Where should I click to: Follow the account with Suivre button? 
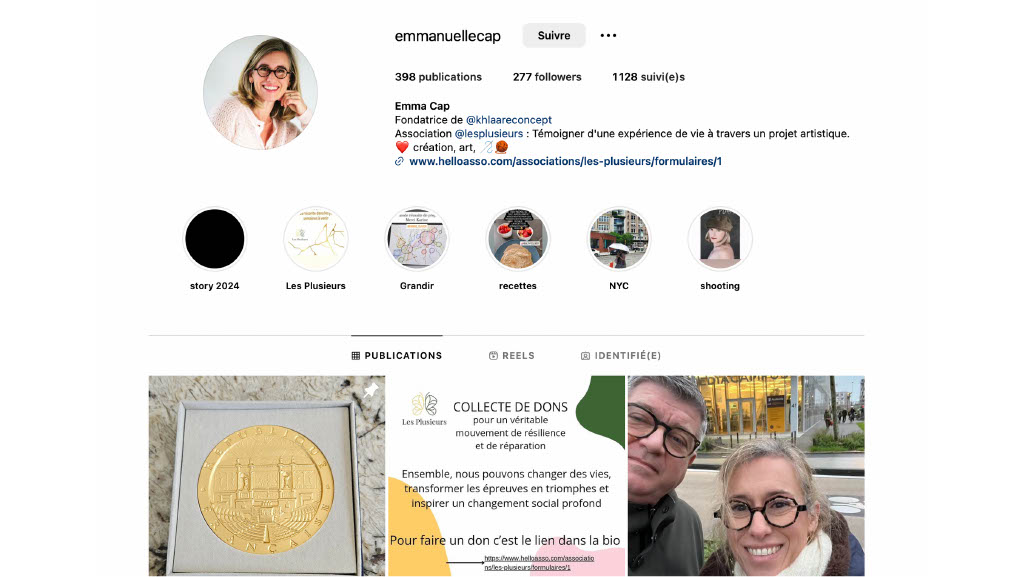click(x=554, y=35)
